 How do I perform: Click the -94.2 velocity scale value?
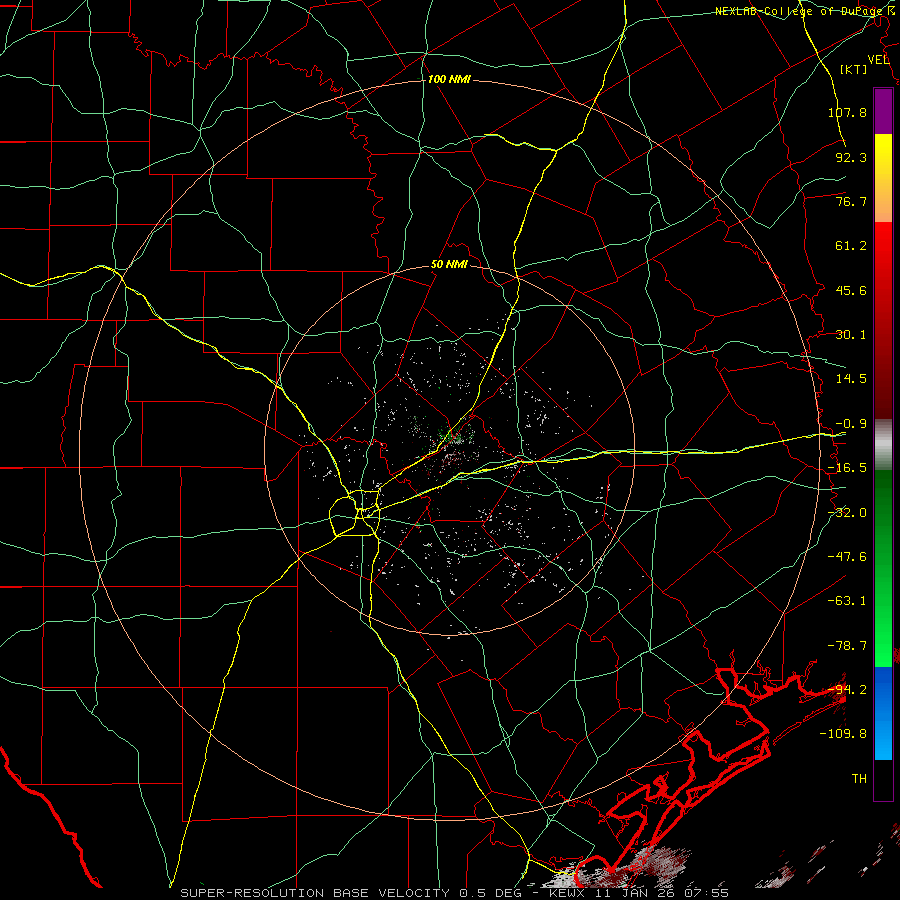click(x=847, y=690)
